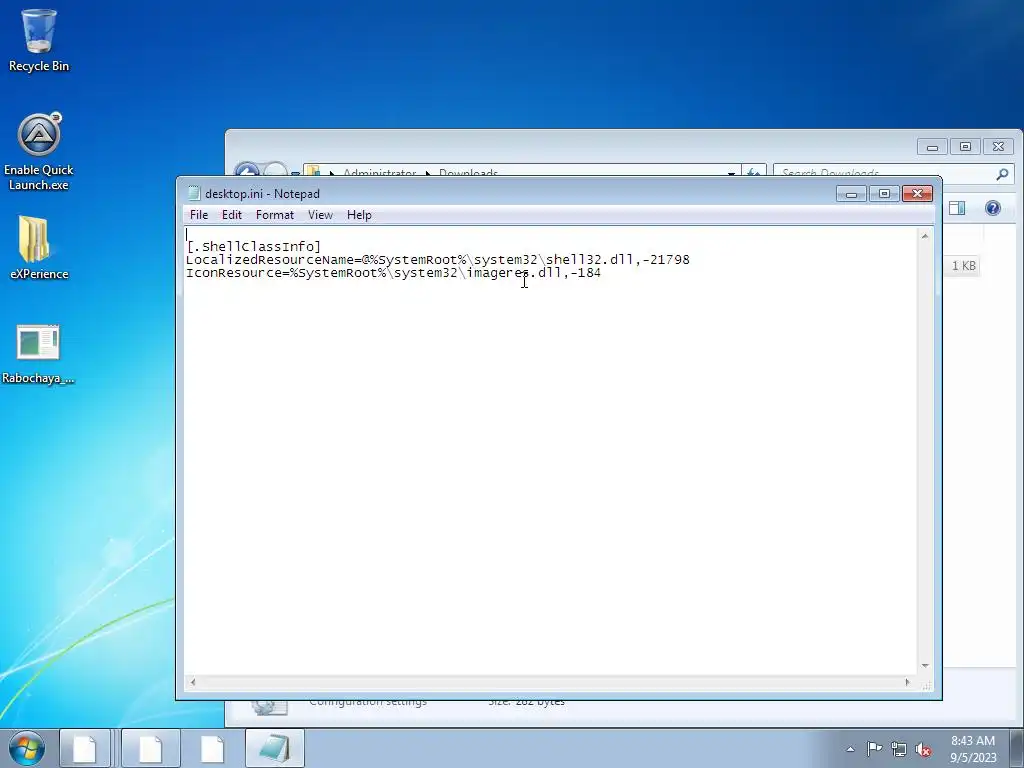
Task: Click the muted volume tray icon
Action: (923, 750)
